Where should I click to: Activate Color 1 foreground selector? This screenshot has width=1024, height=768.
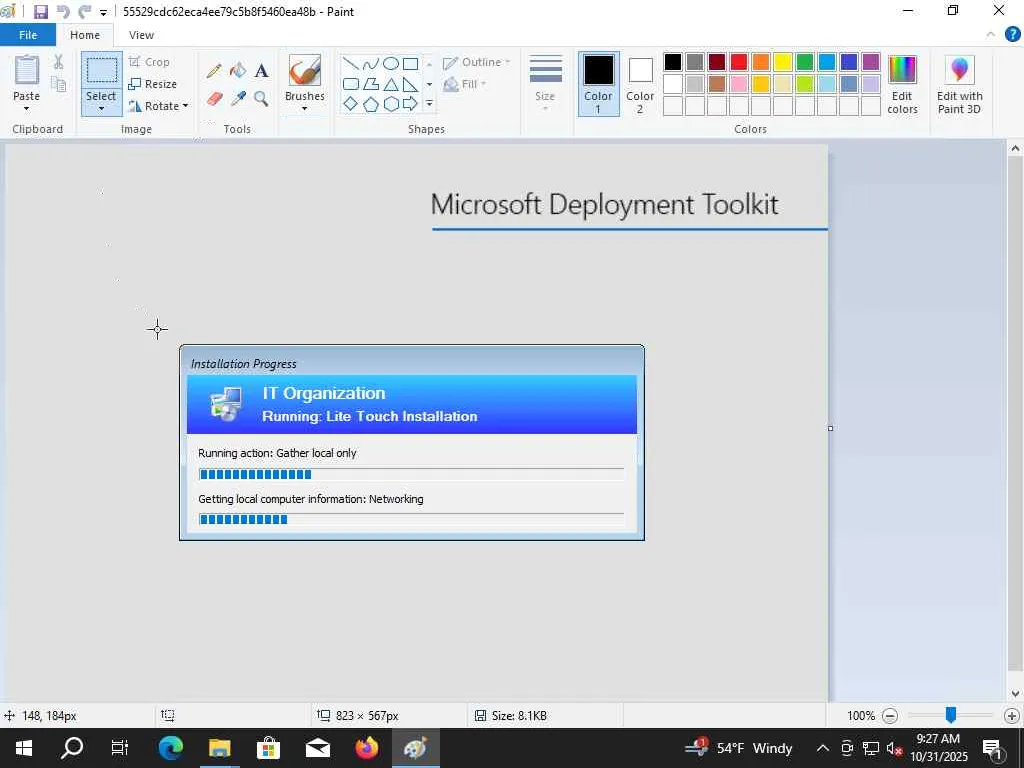tap(598, 85)
